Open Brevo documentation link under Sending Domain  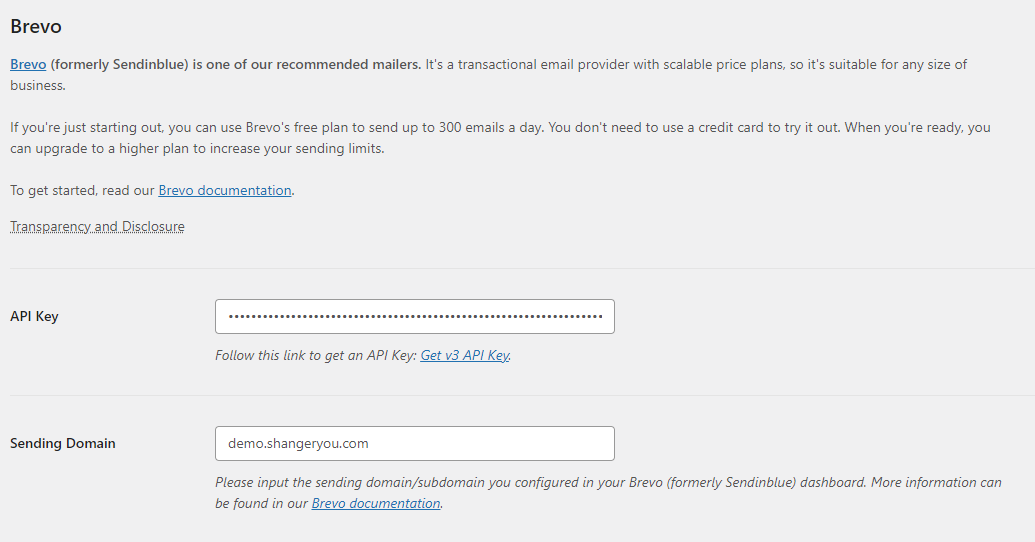[x=376, y=503]
